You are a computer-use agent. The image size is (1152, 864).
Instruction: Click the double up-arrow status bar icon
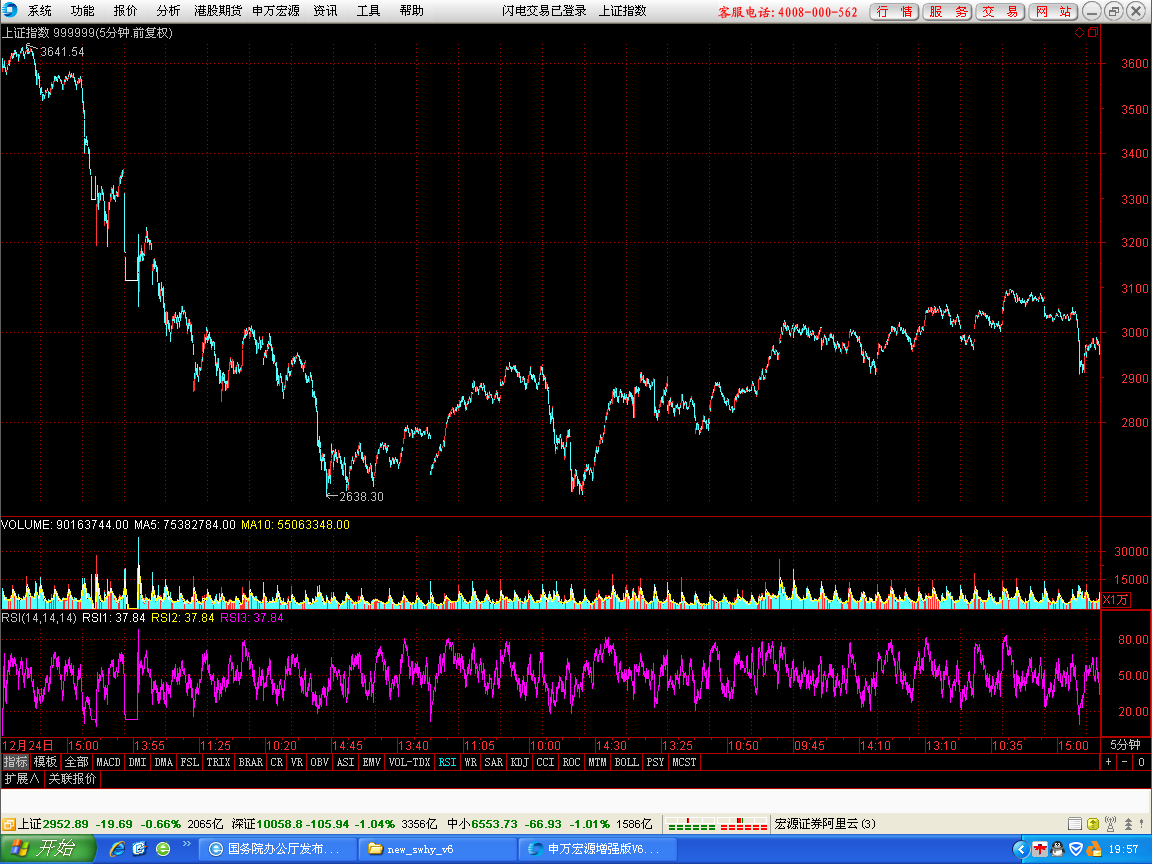tap(1128, 824)
